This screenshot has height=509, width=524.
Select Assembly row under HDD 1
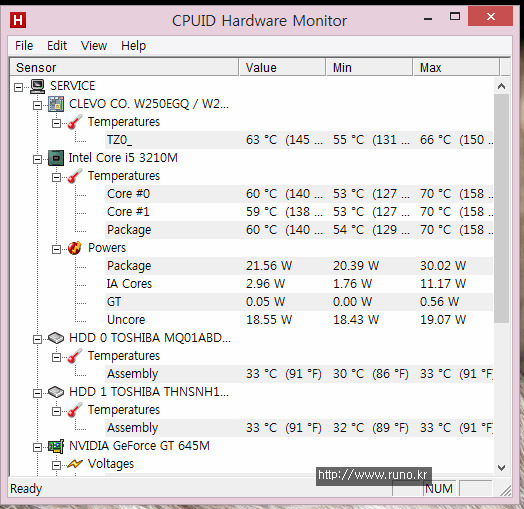[299, 428]
